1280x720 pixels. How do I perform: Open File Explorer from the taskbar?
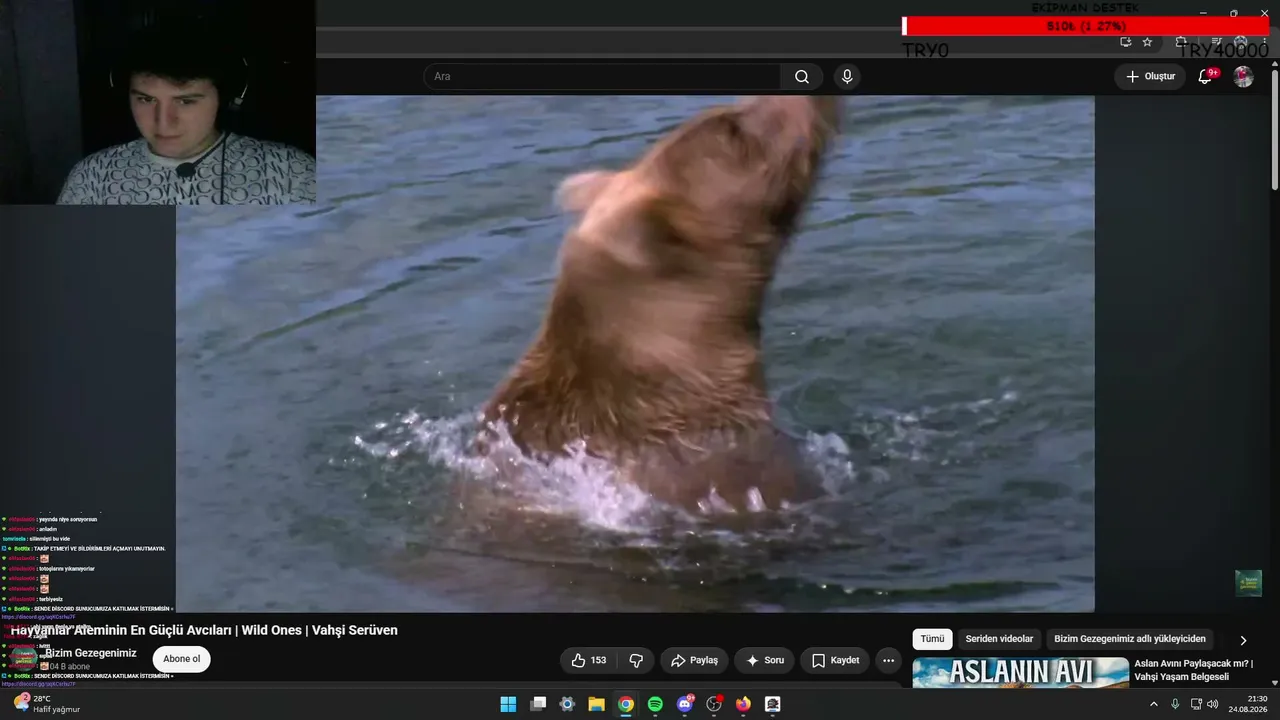[x=596, y=704]
